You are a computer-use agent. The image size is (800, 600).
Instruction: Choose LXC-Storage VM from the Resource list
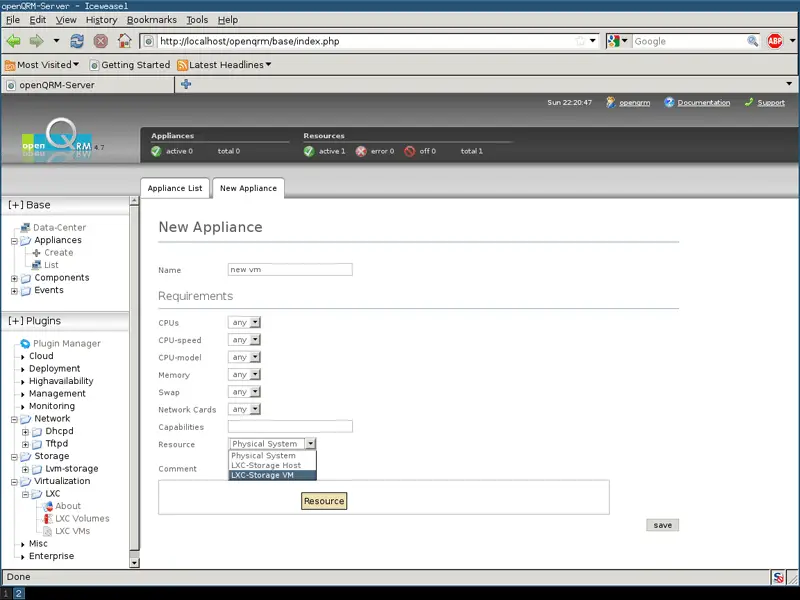(272, 475)
